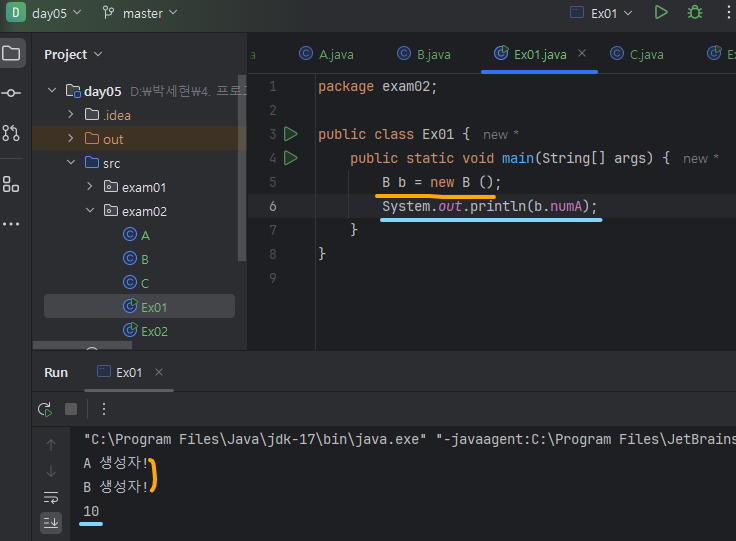This screenshot has height=541, width=736.
Task: Open more options in Run toolbar
Action: [103, 409]
